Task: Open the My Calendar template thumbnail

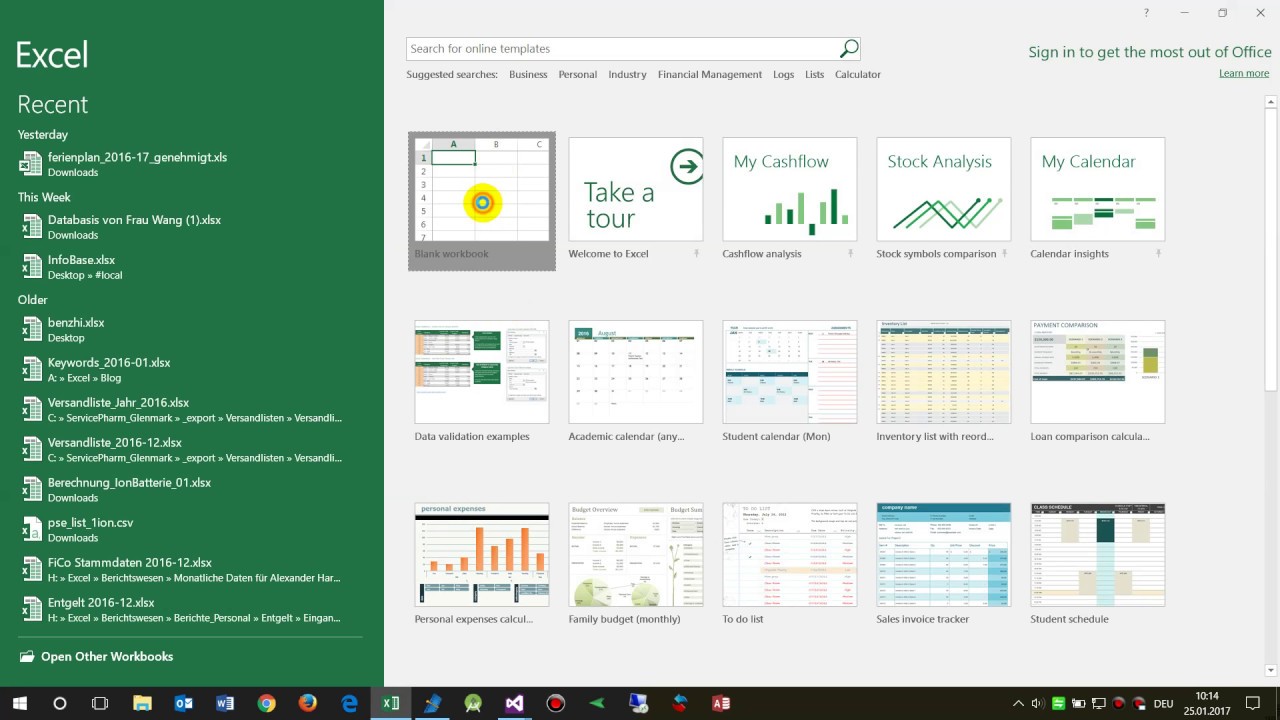Action: pos(1098,189)
